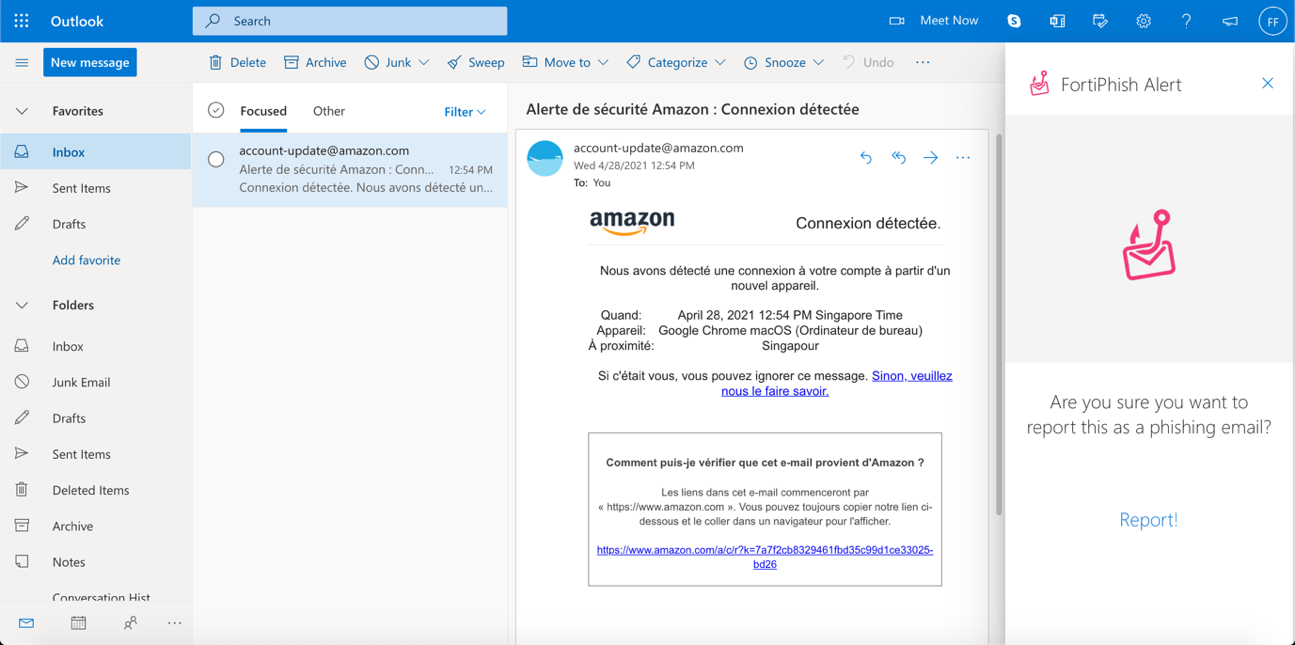This screenshot has width=1295, height=645.
Task: Open the app launcher waffle icon
Action: pos(21,21)
